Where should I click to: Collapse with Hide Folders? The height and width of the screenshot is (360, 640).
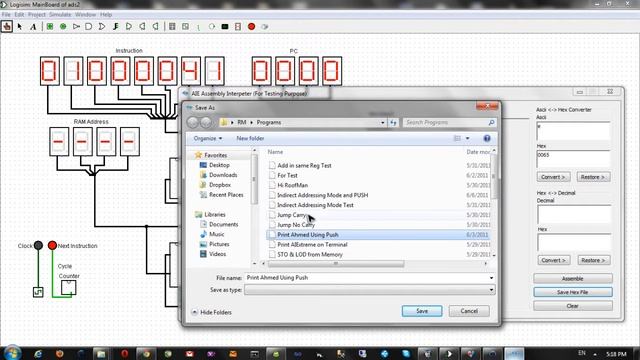coord(211,312)
